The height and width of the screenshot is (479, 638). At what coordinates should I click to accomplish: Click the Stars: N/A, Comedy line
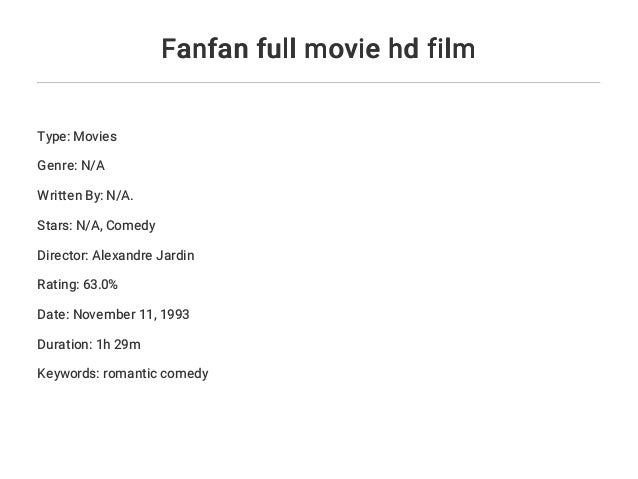pyautogui.click(x=96, y=225)
